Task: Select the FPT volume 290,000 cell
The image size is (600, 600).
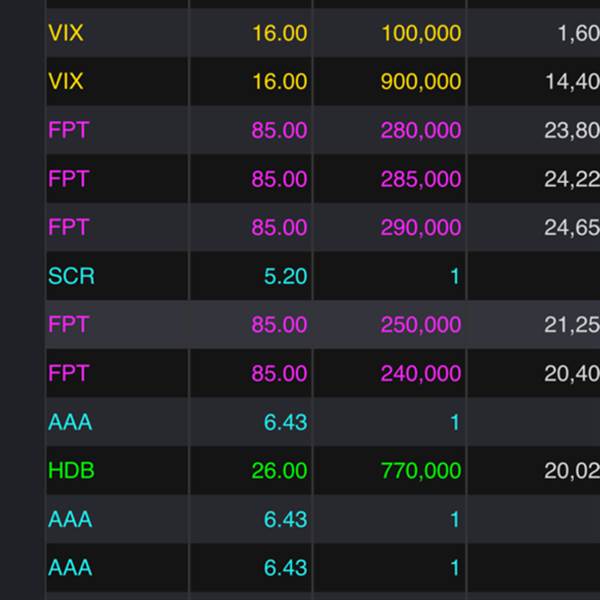Action: (420, 227)
